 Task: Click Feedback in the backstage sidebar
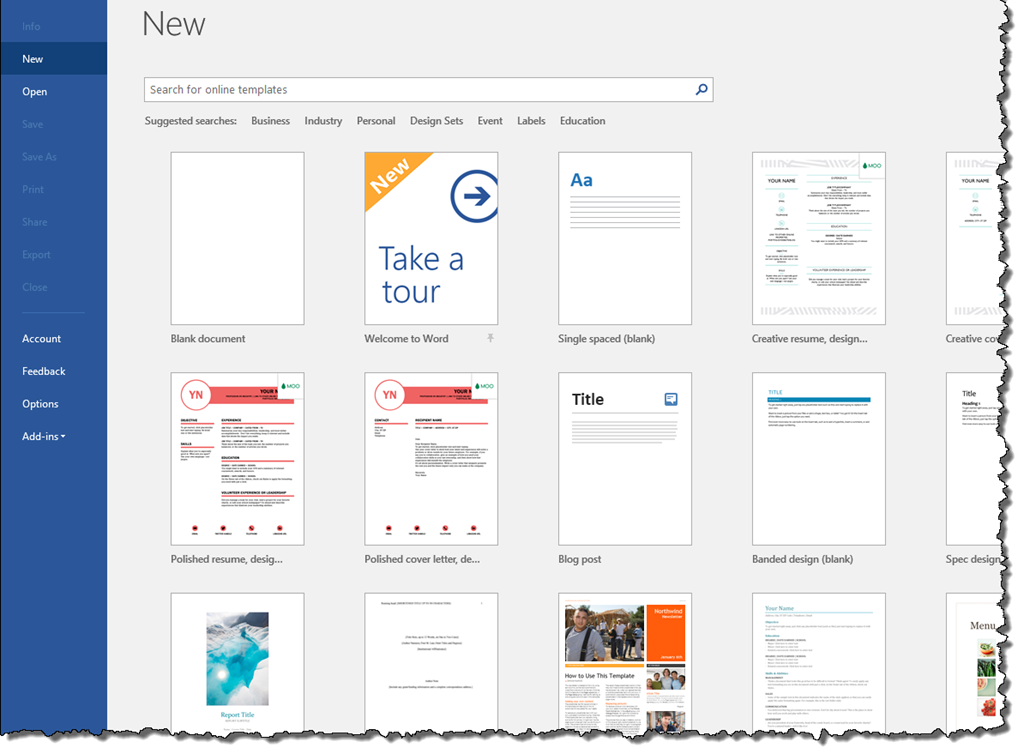[44, 371]
